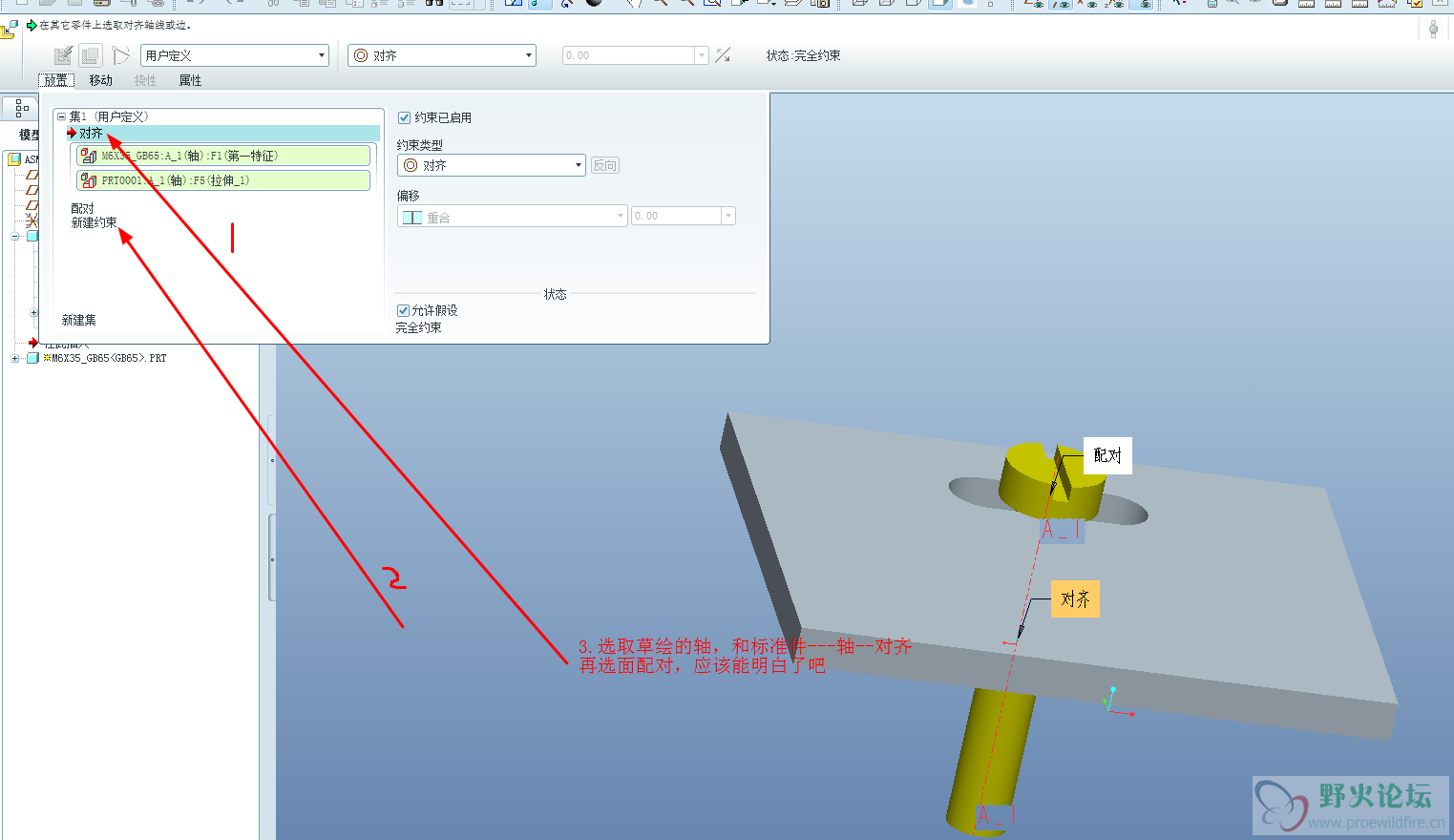Switch to the 移动 tab
The width and height of the screenshot is (1454, 840).
click(100, 80)
